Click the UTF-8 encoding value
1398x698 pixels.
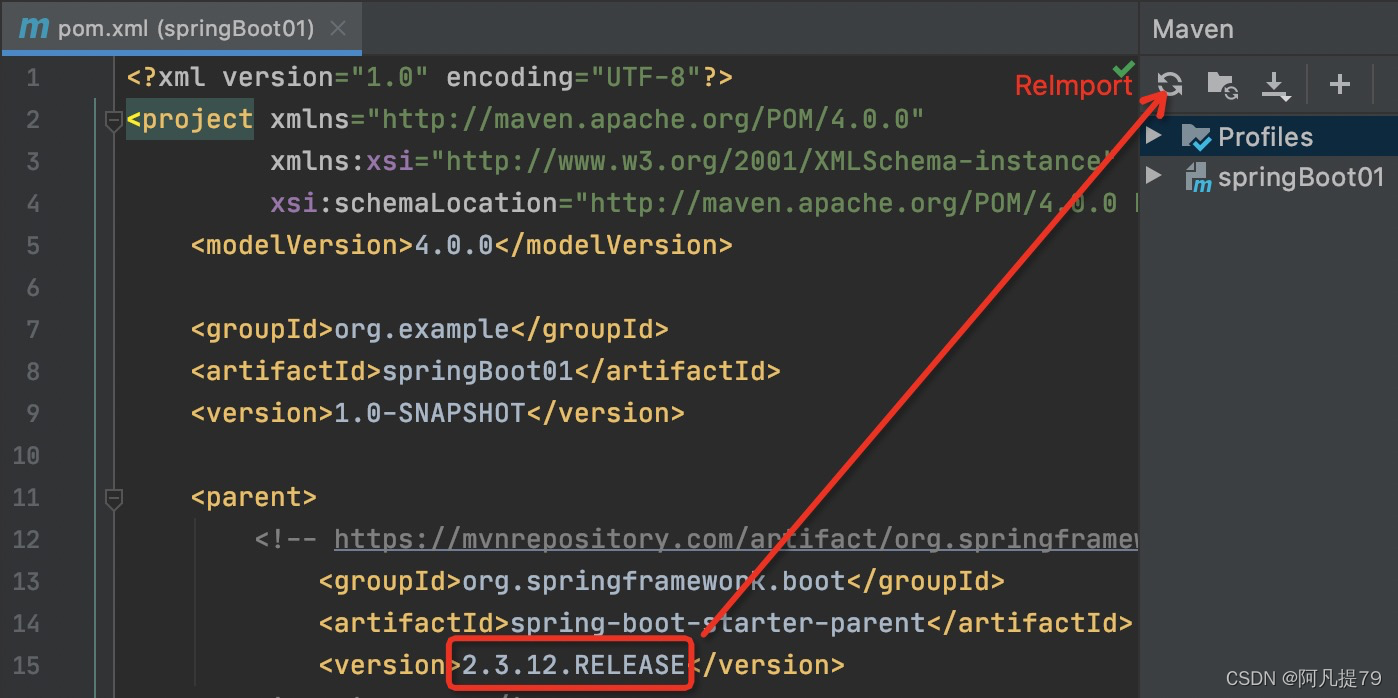click(x=645, y=78)
